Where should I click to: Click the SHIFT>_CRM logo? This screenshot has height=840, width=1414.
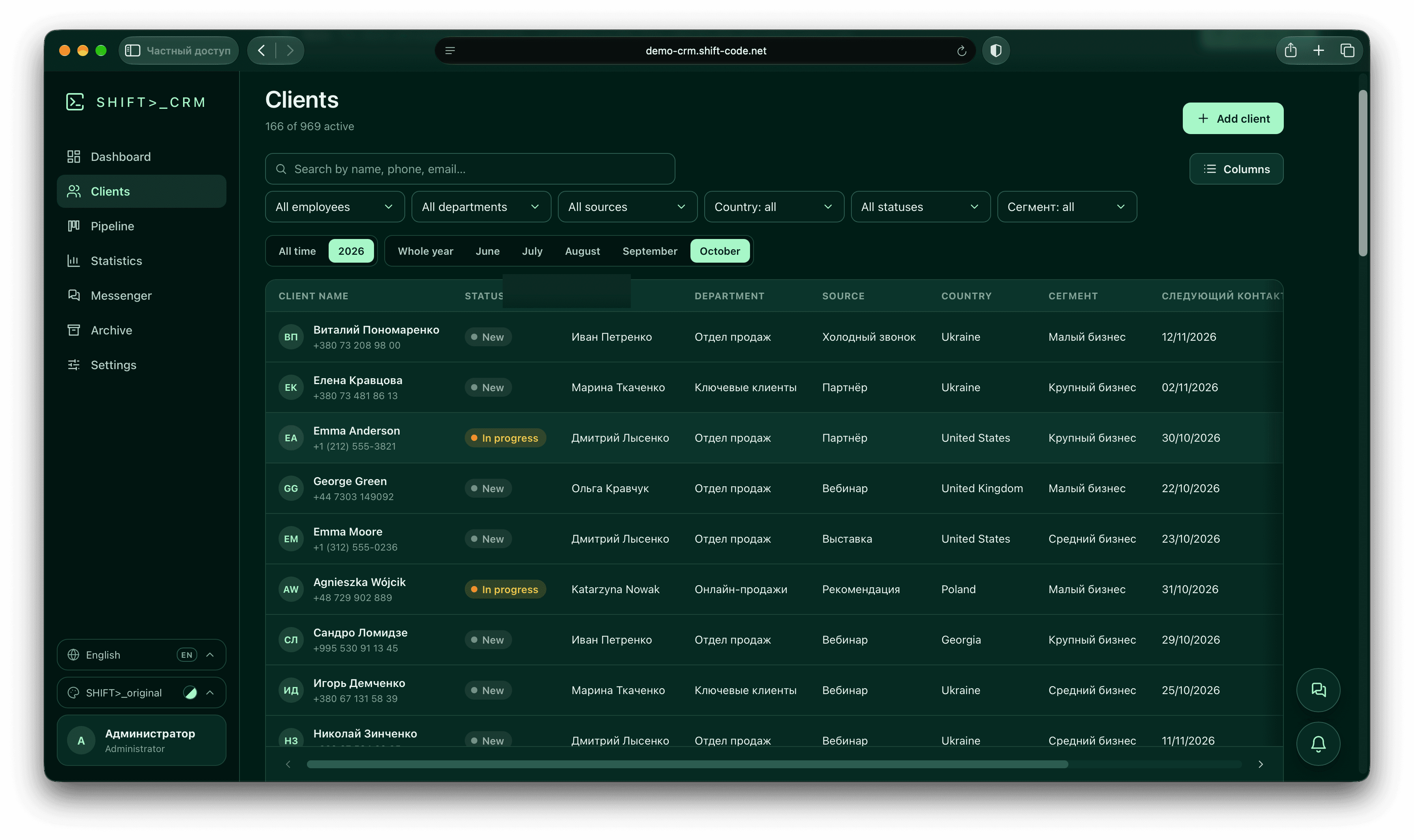(136, 102)
